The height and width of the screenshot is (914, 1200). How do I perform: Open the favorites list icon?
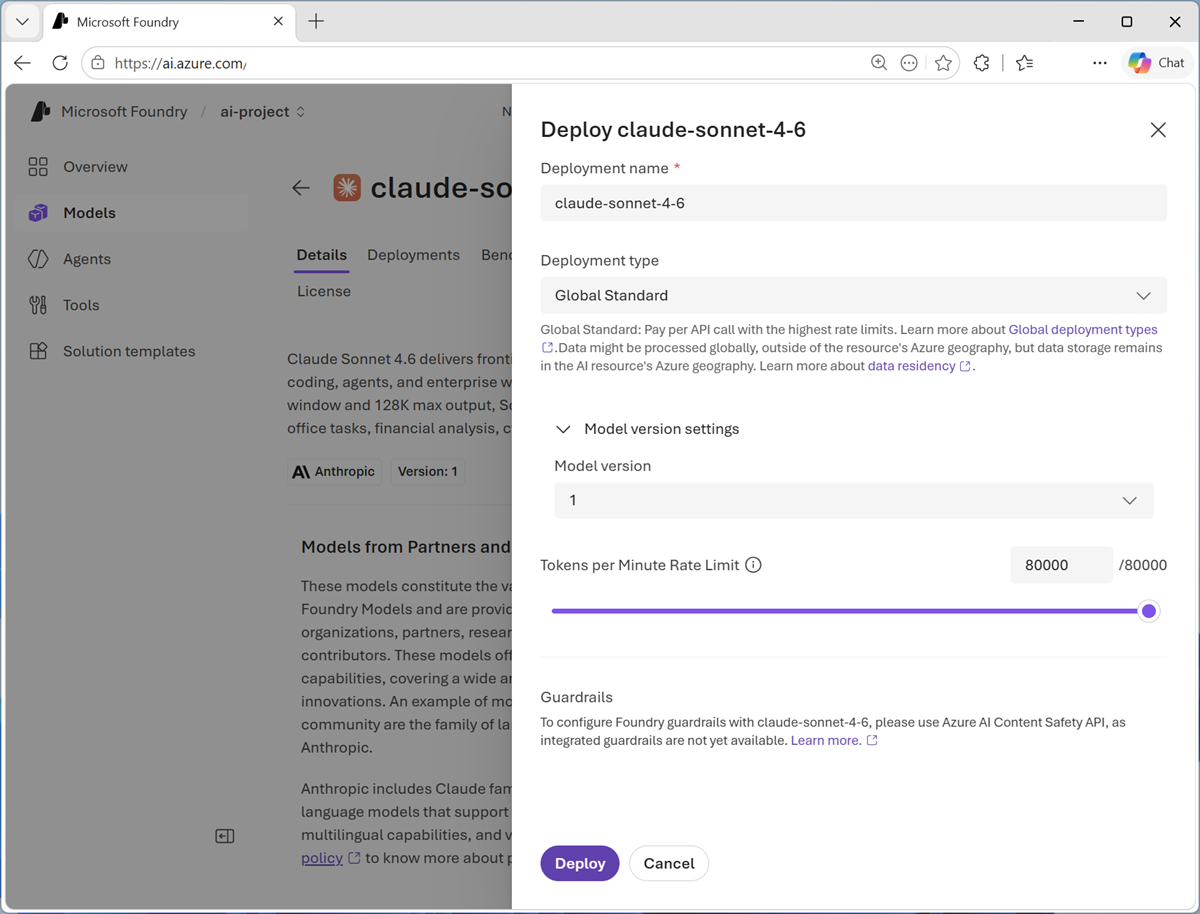coord(1024,63)
